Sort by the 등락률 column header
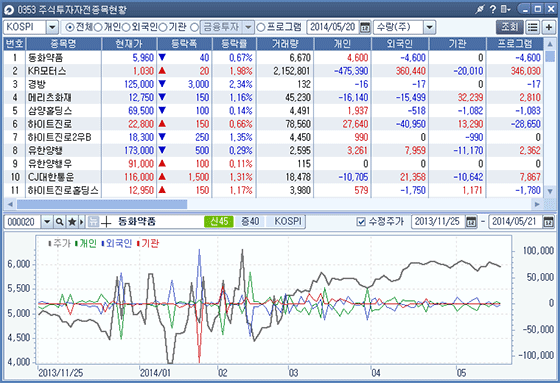560x383 pixels. click(234, 44)
